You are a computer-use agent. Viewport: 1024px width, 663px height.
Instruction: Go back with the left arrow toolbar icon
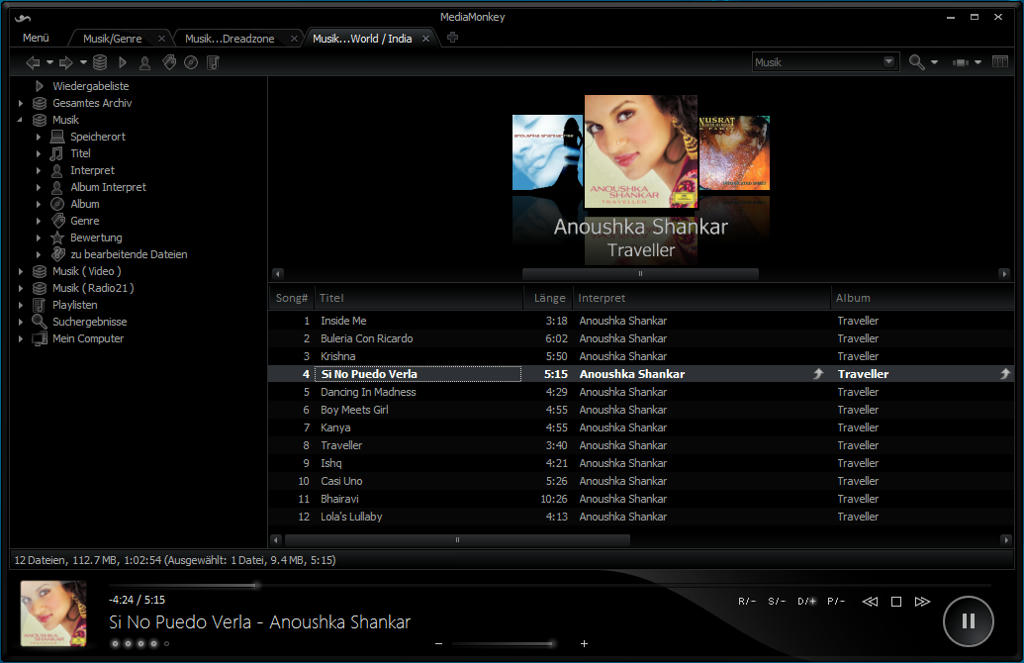tap(33, 63)
